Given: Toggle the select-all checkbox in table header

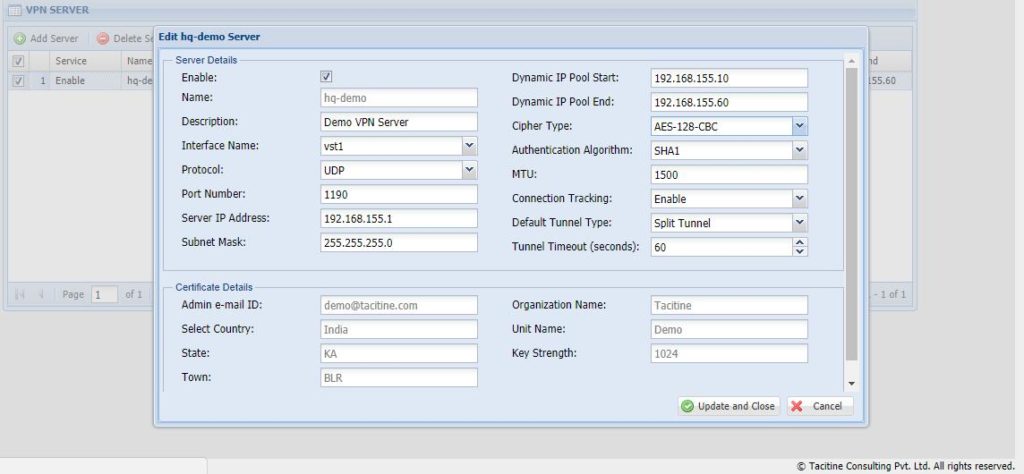Looking at the screenshot, I should (x=18, y=61).
